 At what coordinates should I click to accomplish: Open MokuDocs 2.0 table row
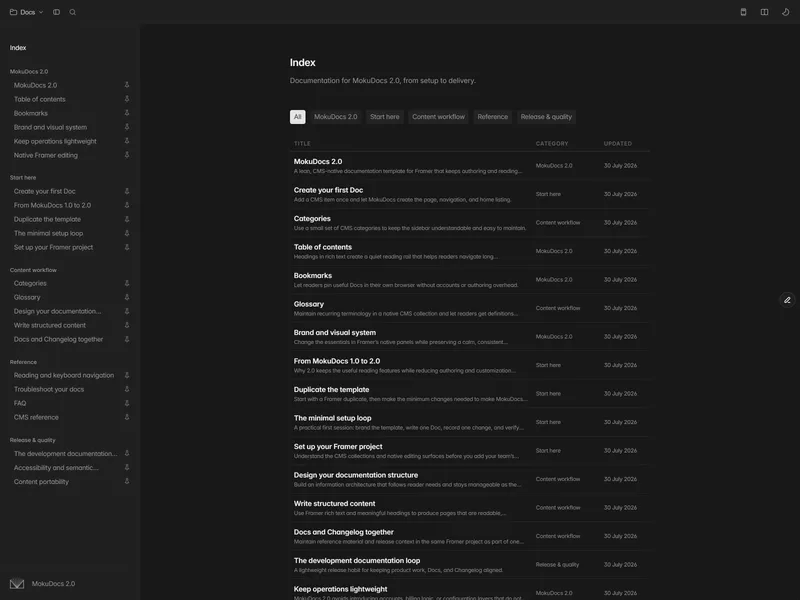469,166
